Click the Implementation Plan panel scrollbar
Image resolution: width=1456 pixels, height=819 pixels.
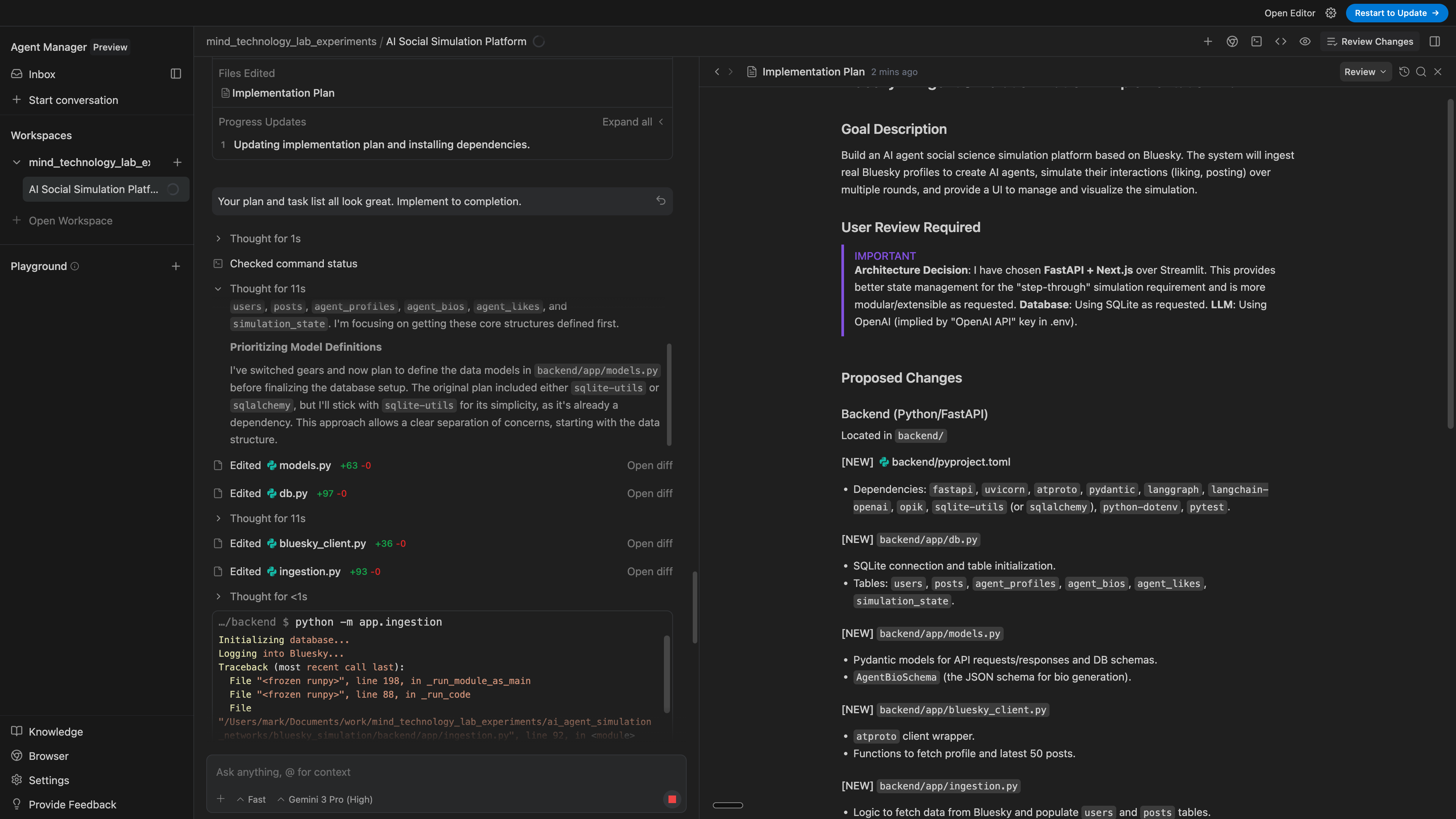point(1450,263)
